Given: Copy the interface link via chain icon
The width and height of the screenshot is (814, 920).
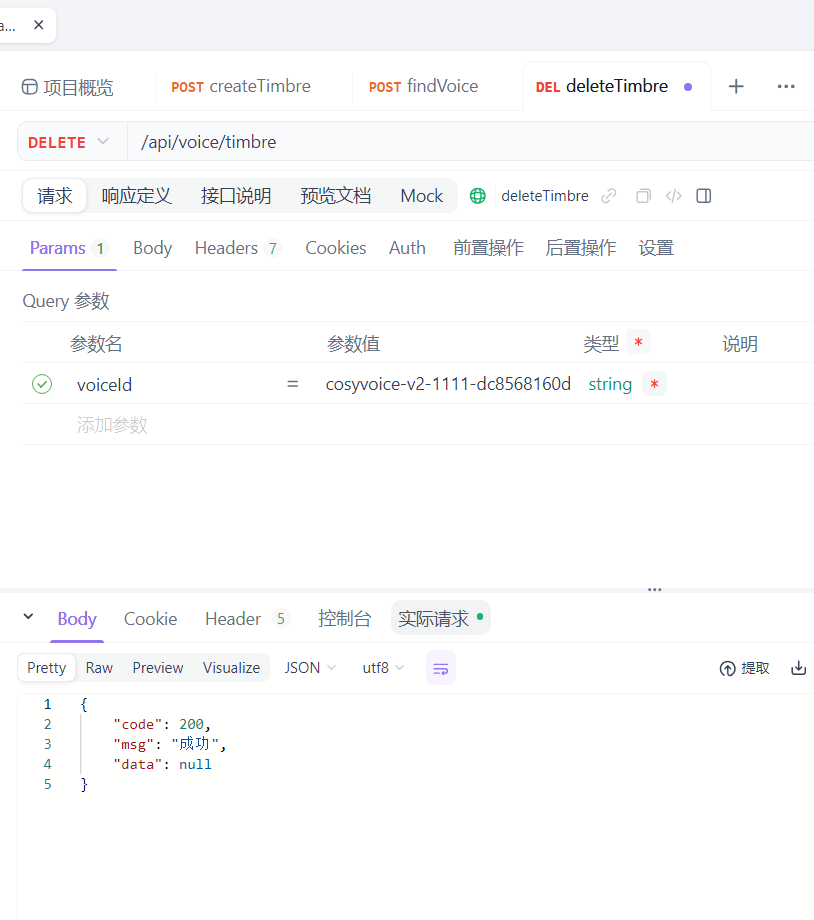Looking at the screenshot, I should pos(609,195).
